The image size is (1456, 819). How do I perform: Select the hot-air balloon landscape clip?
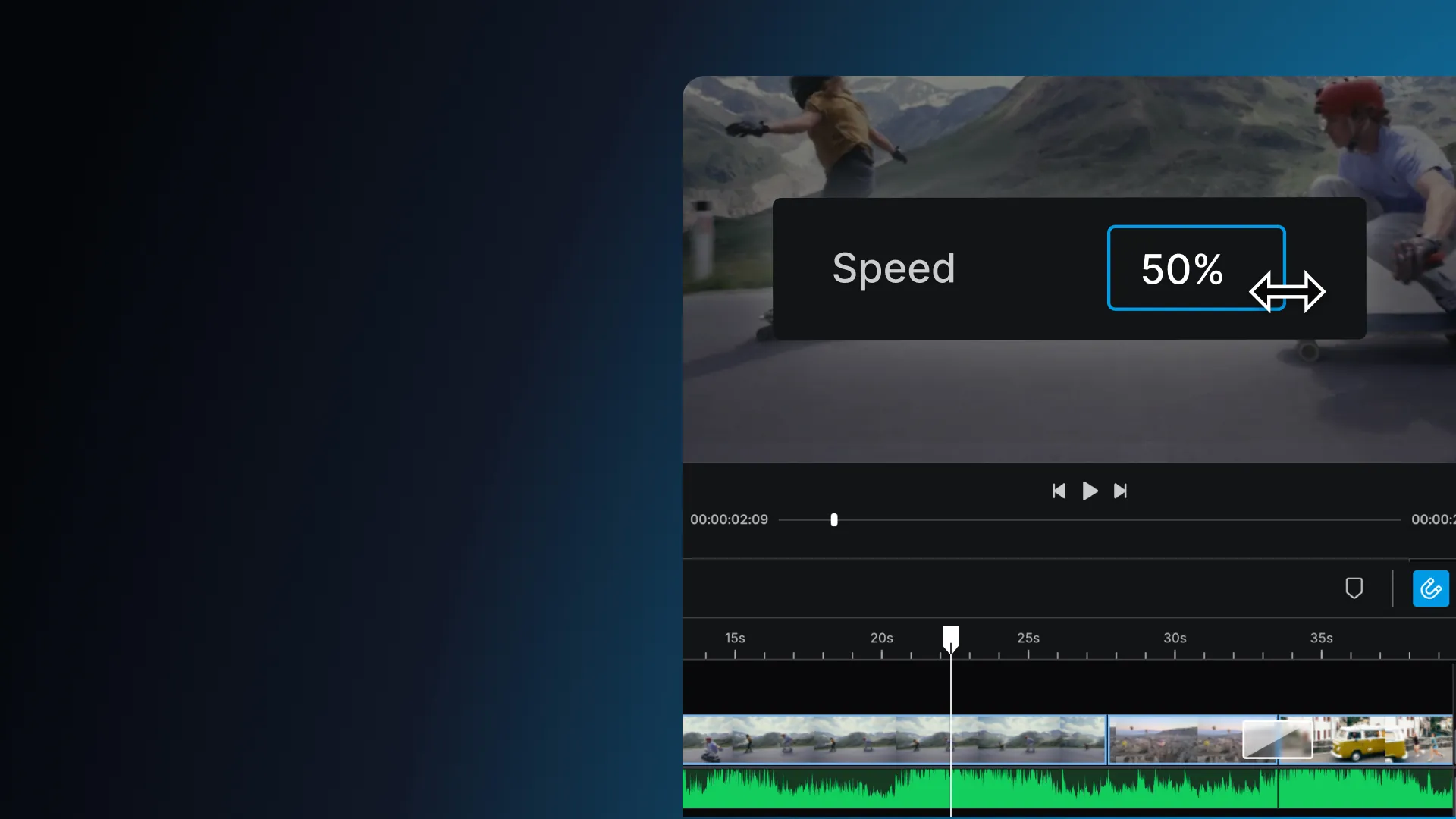coord(1172,739)
